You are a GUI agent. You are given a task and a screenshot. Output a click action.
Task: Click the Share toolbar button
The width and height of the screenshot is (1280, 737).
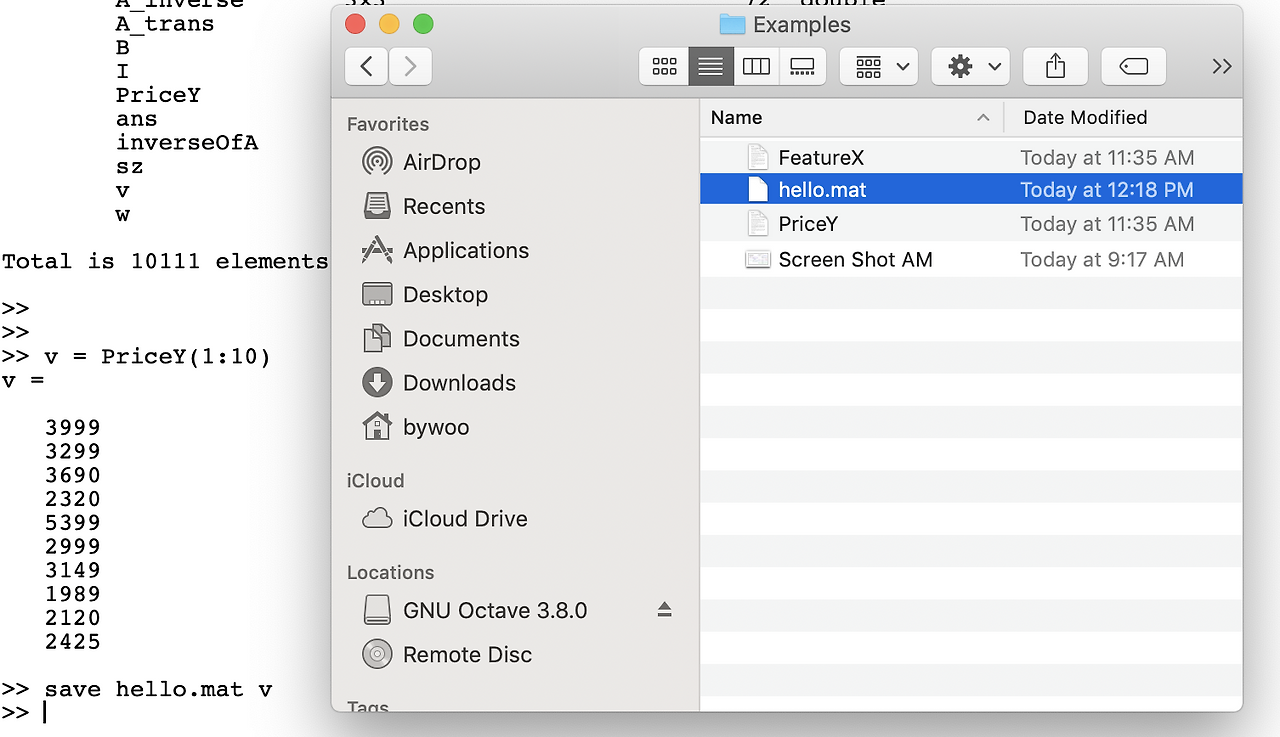coord(1055,67)
